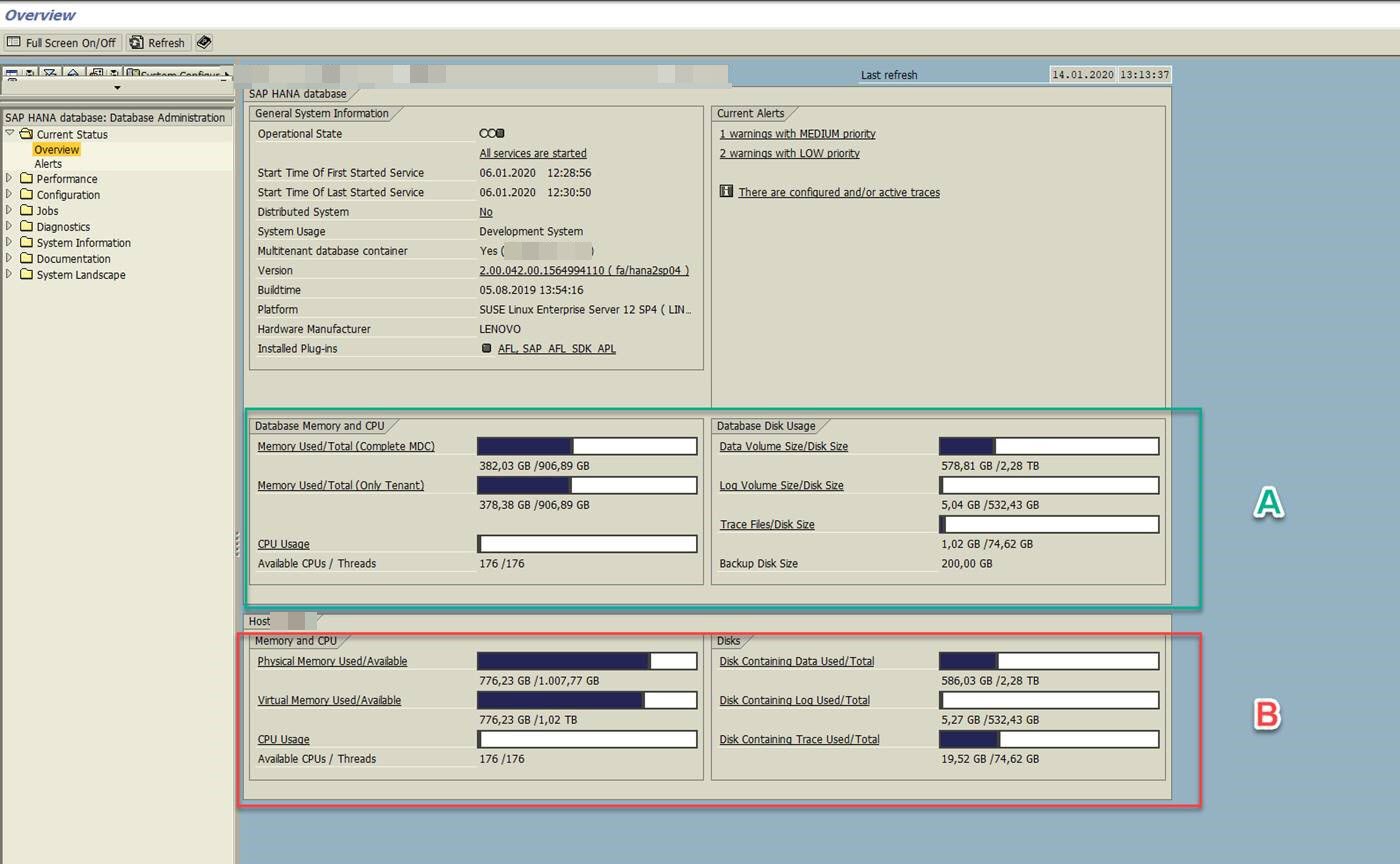Open the Version 2.00.042.00 link
The width and height of the screenshot is (1400, 864).
click(584, 270)
